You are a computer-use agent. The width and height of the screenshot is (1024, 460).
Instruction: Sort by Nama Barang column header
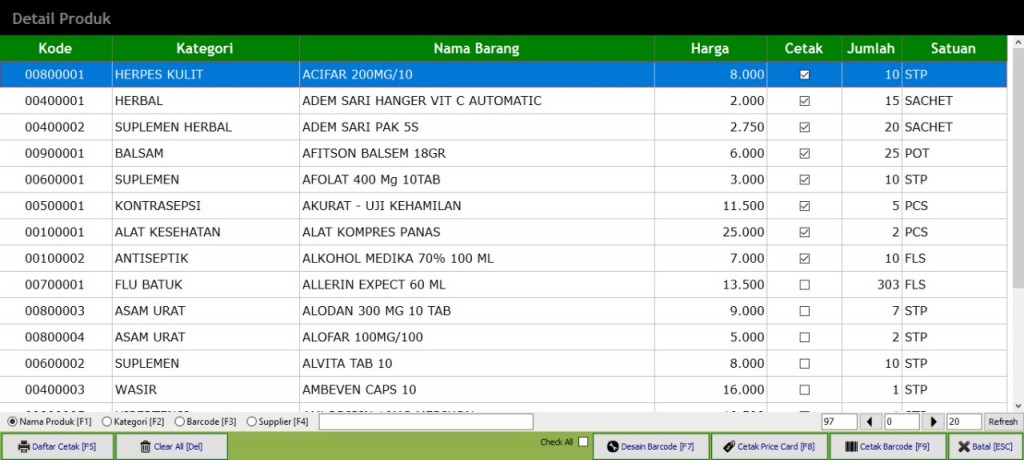(476, 48)
